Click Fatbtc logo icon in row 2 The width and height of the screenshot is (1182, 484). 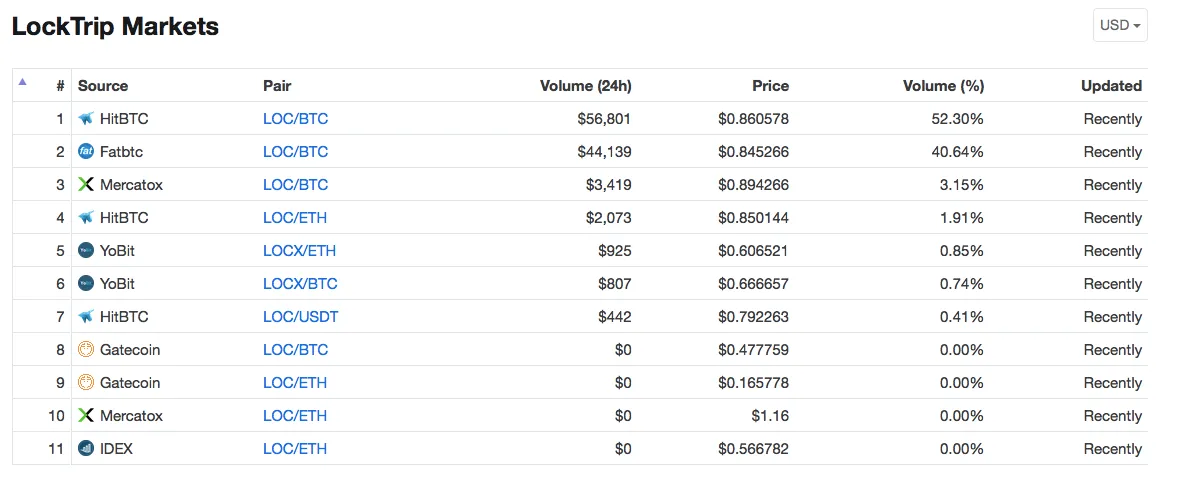[x=86, y=152]
